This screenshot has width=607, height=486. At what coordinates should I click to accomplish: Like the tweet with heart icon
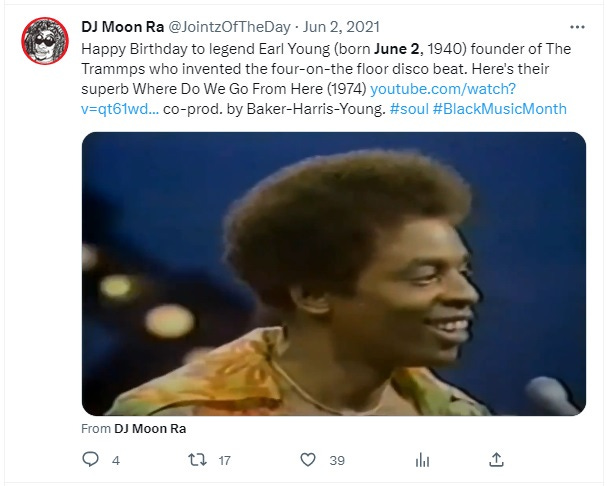click(x=308, y=460)
